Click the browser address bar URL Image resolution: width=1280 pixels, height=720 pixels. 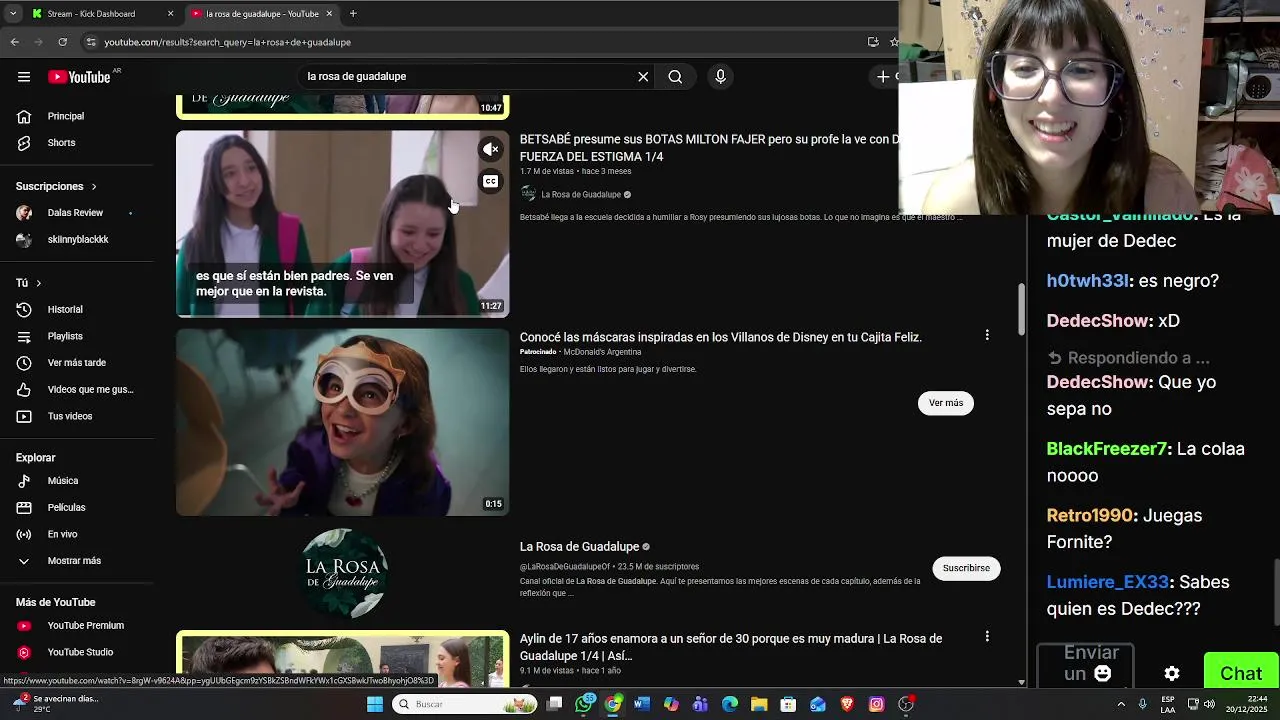228,42
